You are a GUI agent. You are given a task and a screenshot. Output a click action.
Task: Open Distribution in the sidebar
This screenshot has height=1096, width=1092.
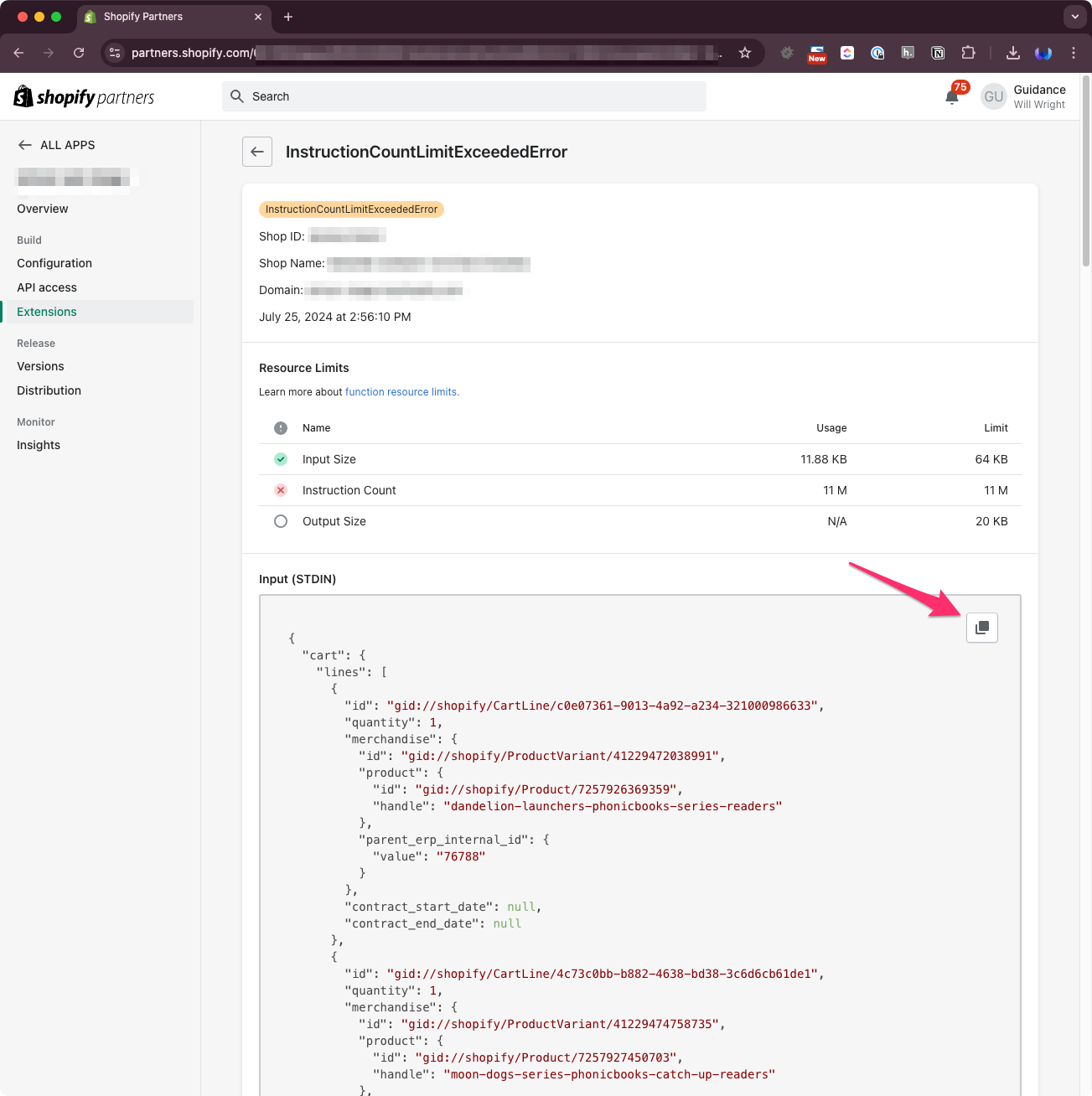pos(49,390)
